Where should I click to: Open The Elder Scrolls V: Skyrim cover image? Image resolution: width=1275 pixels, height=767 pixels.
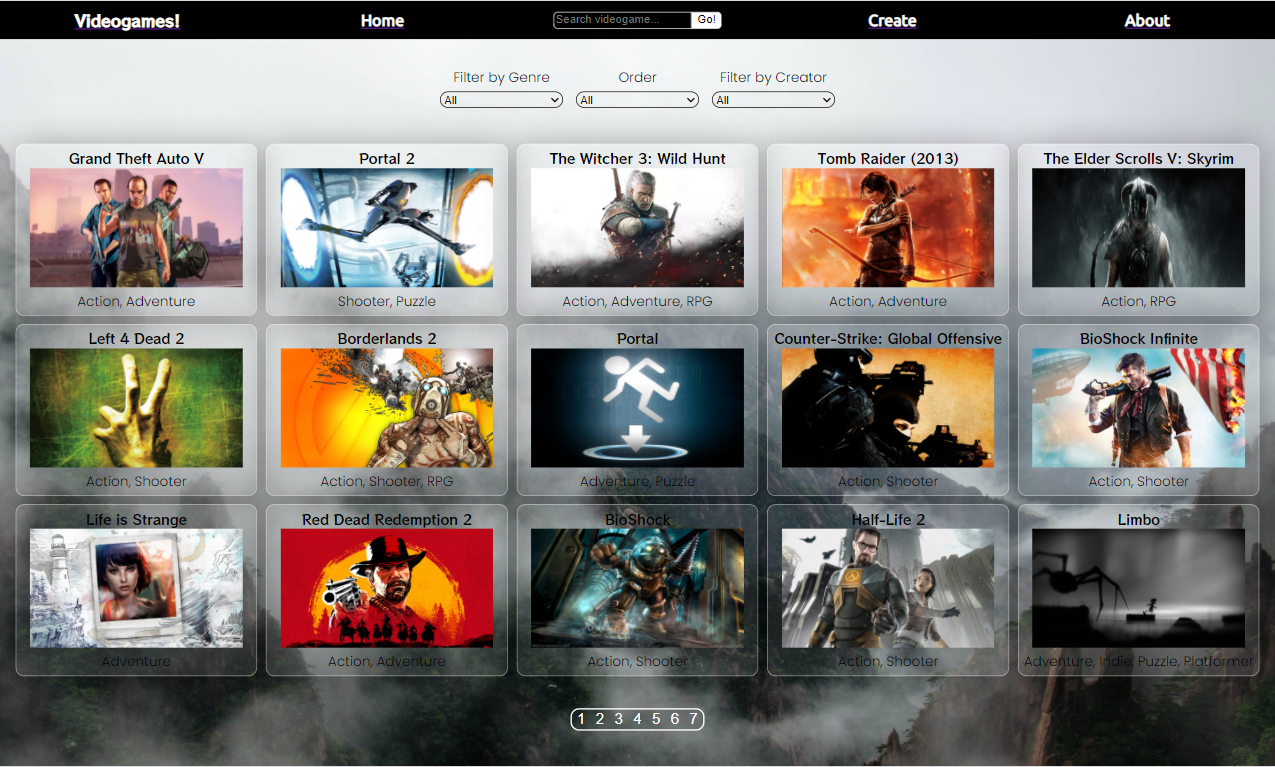pyautogui.click(x=1138, y=228)
